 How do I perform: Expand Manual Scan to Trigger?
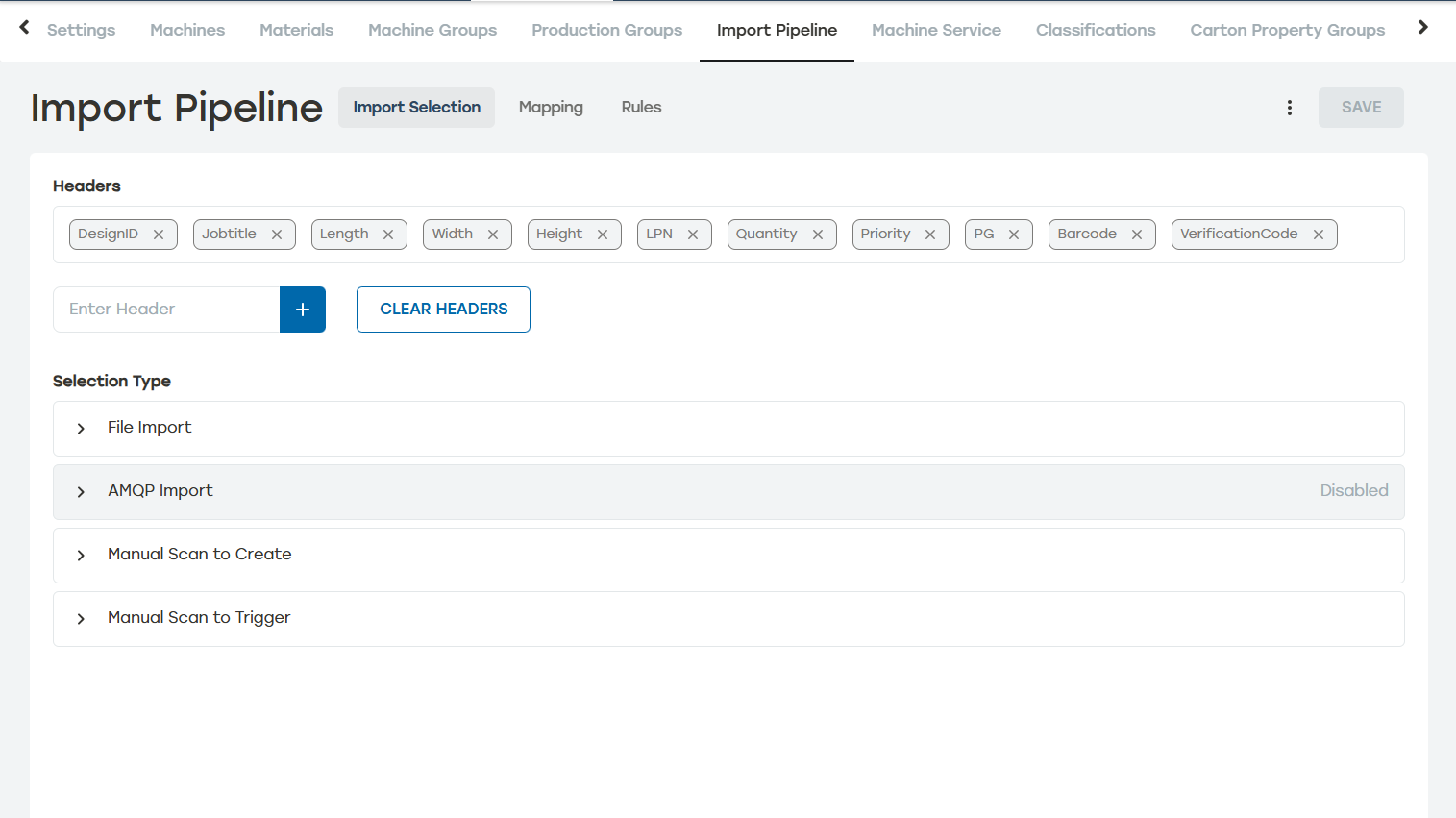coord(81,619)
